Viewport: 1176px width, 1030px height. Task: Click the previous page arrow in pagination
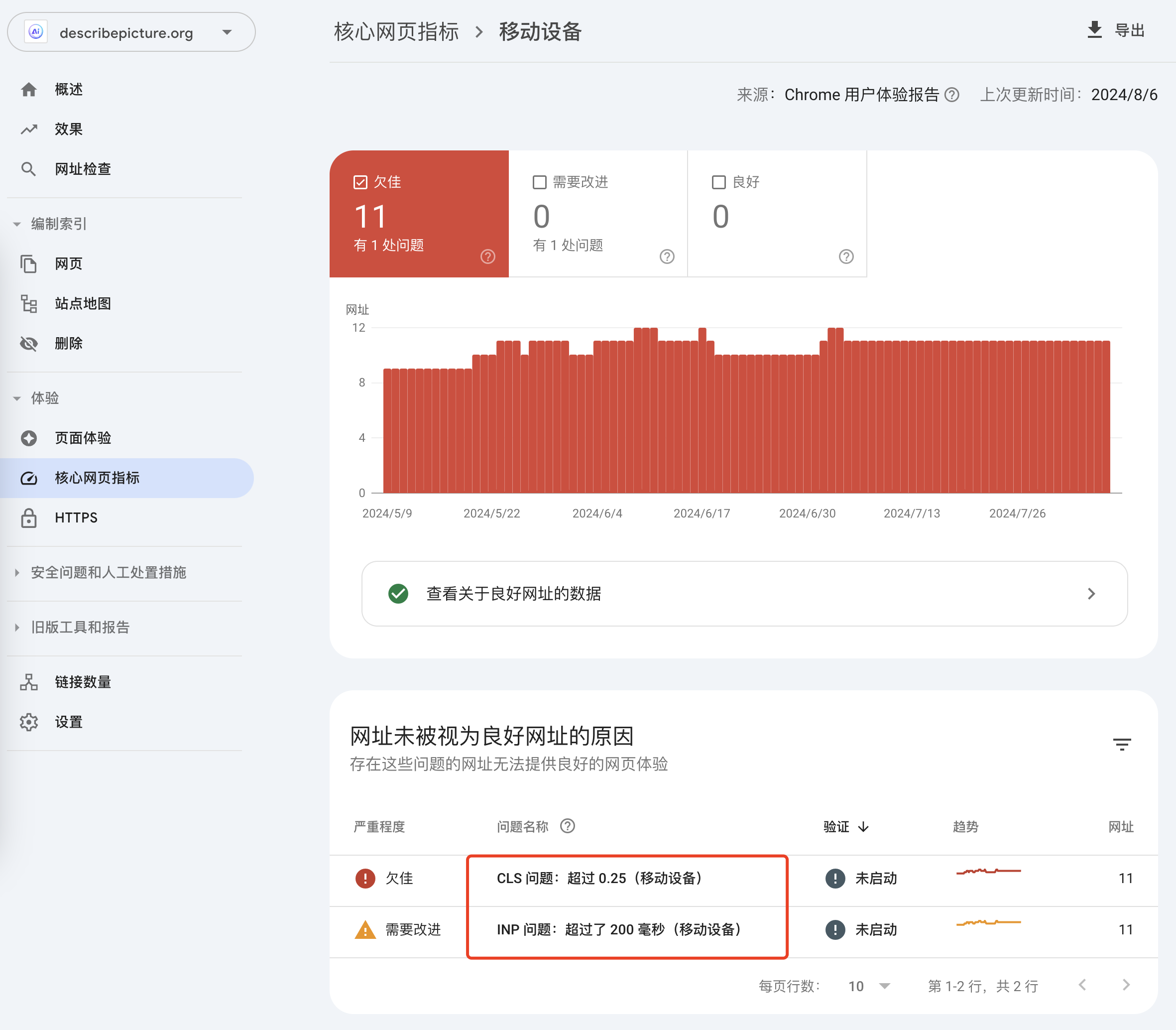[1082, 985]
